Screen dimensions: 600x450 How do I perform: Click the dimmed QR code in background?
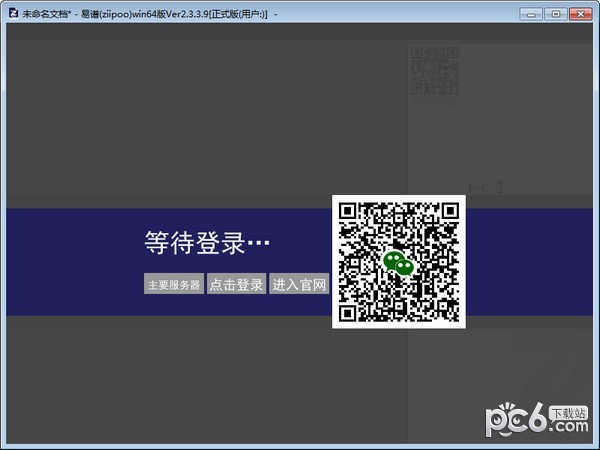[x=435, y=70]
